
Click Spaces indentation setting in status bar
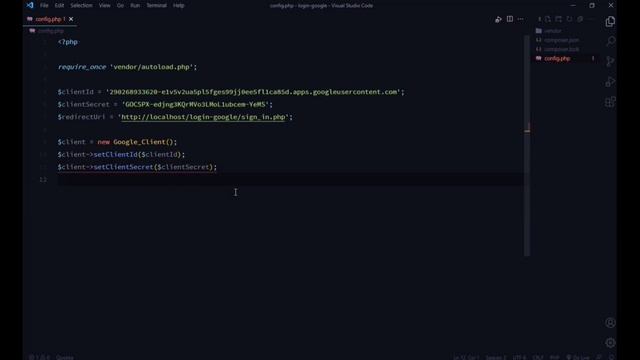click(496, 357)
